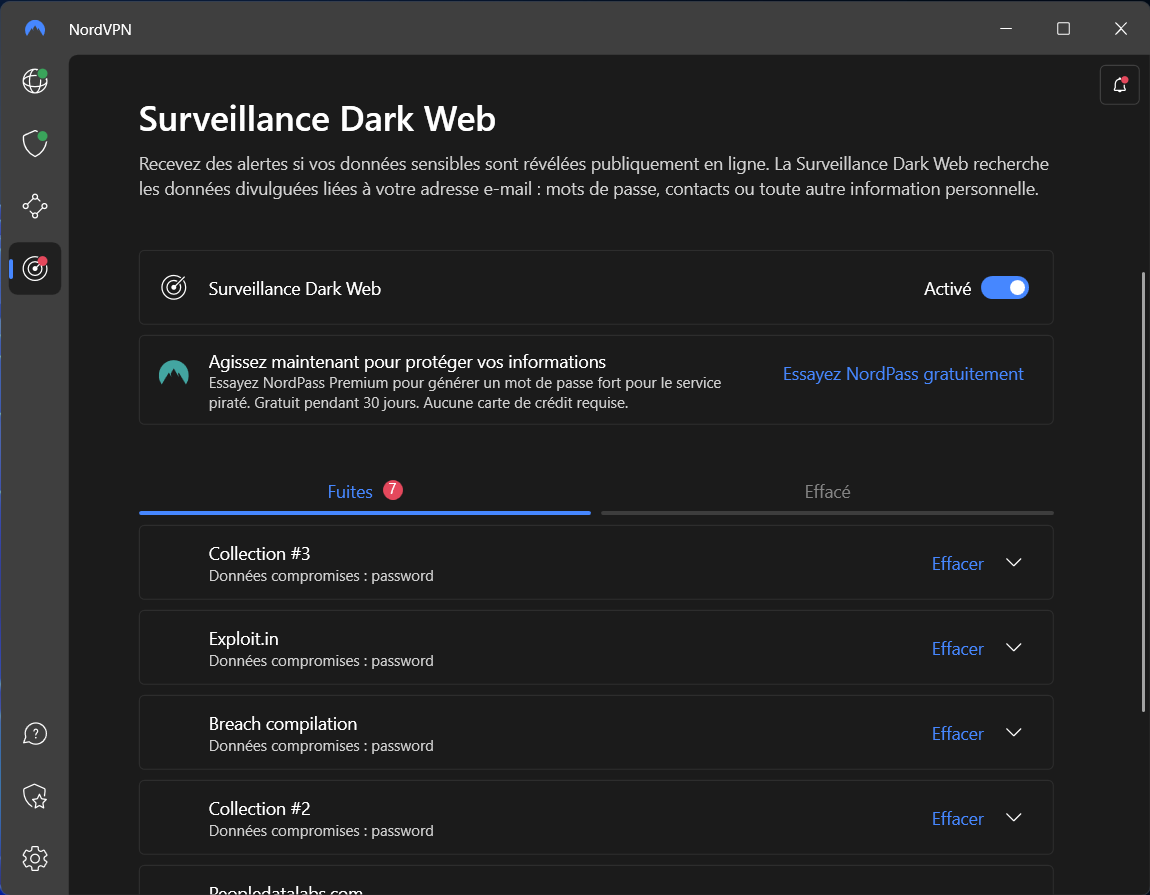Open the settings gear icon
Screen dimensions: 1150x895
34,858
